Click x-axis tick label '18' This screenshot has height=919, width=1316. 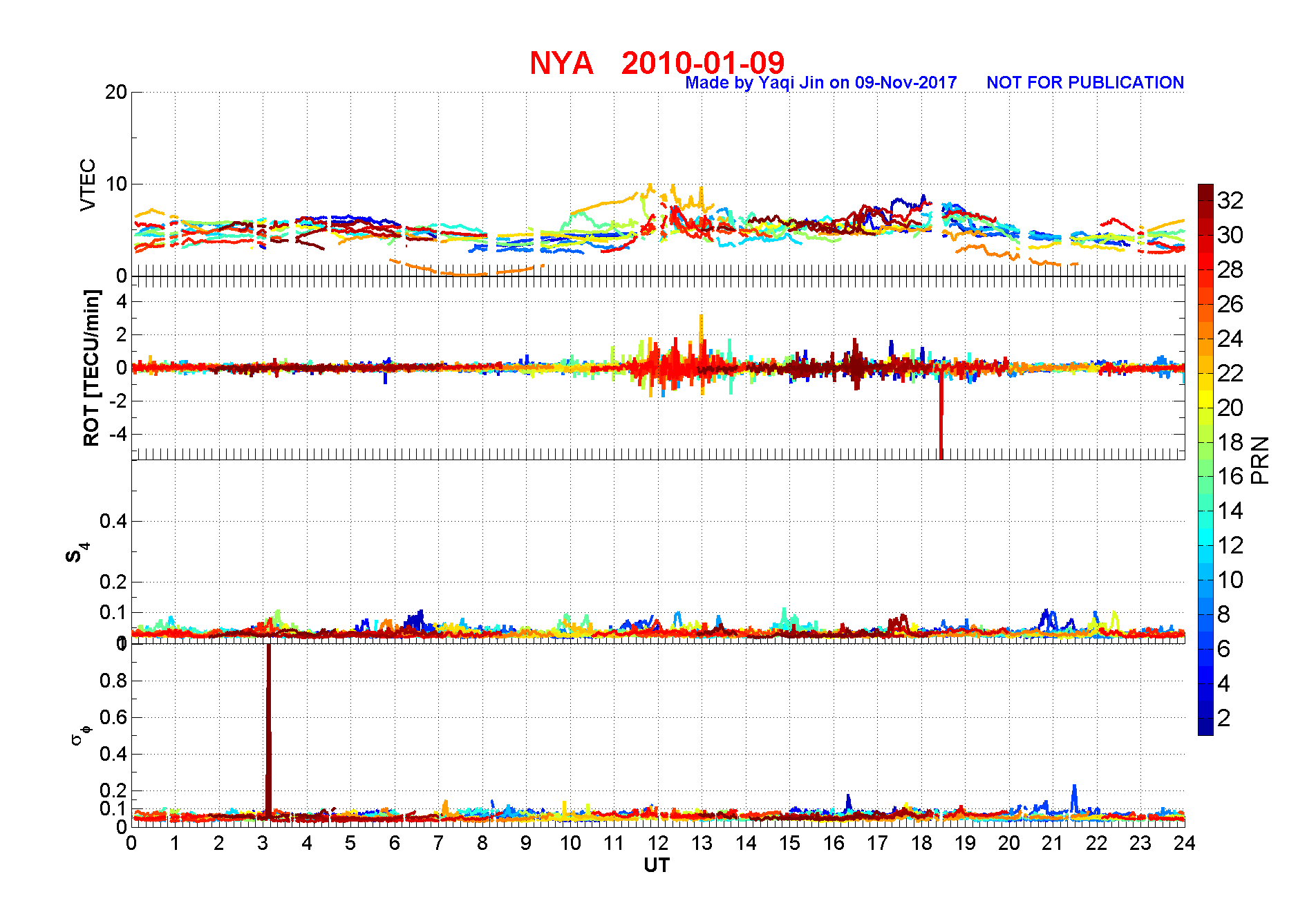click(x=921, y=843)
